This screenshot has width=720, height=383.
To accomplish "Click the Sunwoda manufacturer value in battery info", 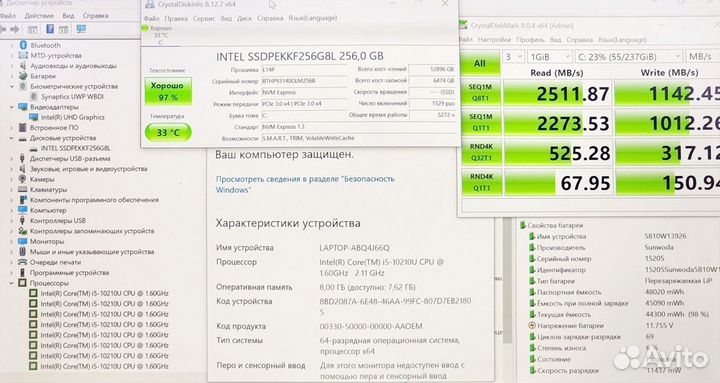I will pos(658,248).
